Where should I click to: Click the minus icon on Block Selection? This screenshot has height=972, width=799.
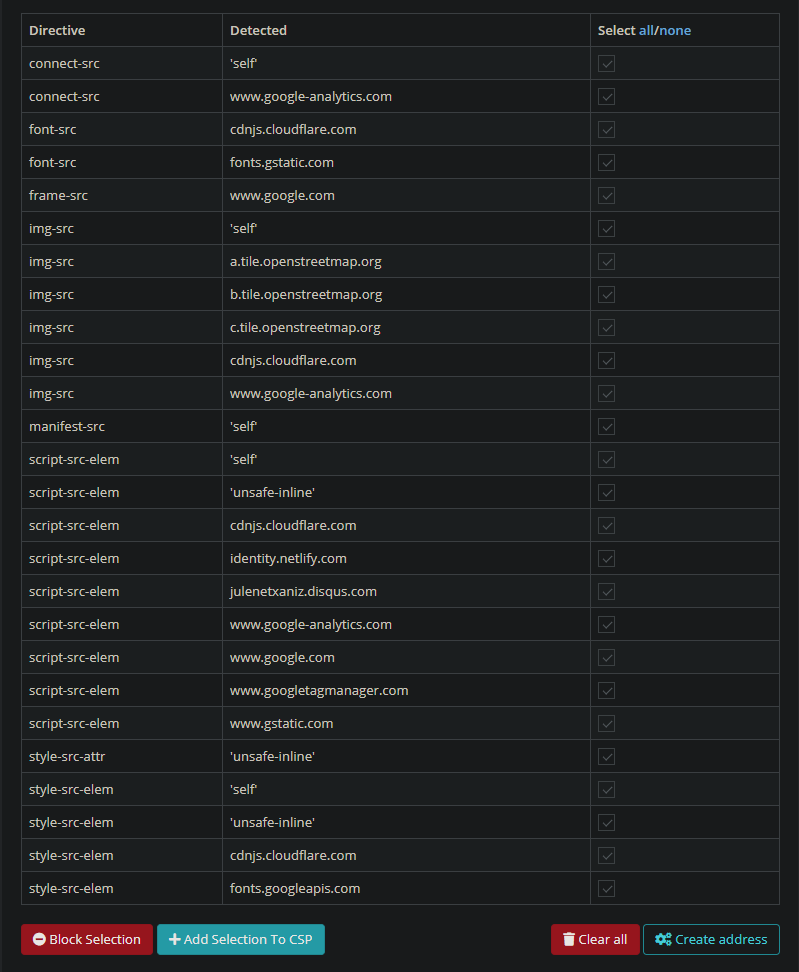tap(39, 939)
